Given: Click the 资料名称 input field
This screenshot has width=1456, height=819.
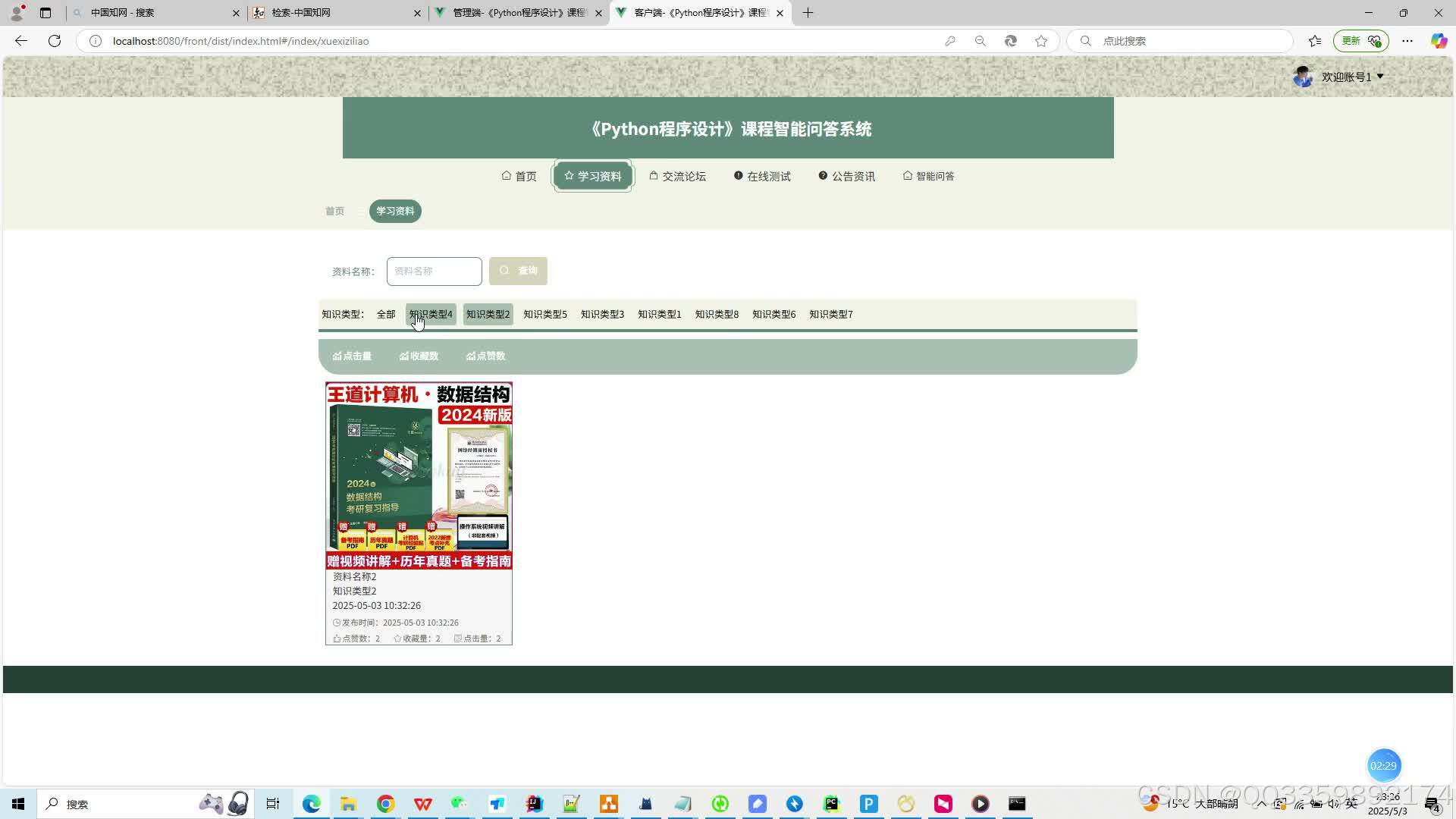Looking at the screenshot, I should (x=434, y=271).
